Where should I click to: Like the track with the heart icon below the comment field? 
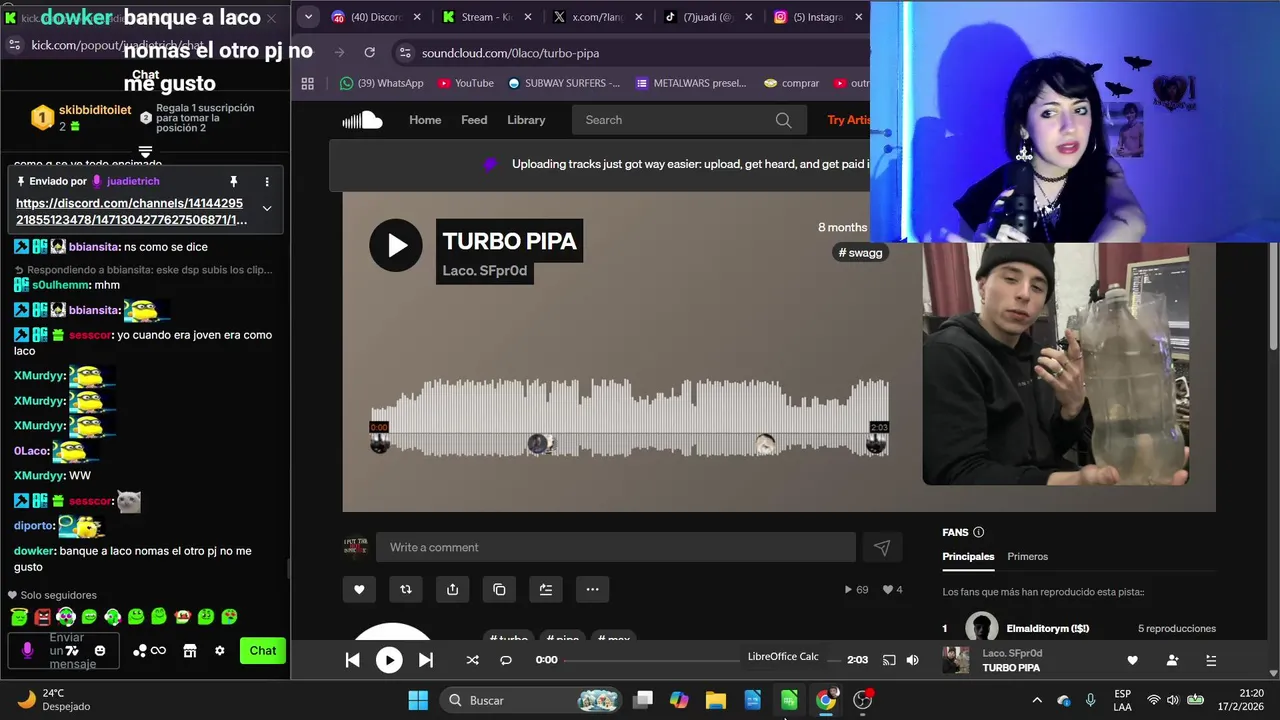tap(359, 589)
